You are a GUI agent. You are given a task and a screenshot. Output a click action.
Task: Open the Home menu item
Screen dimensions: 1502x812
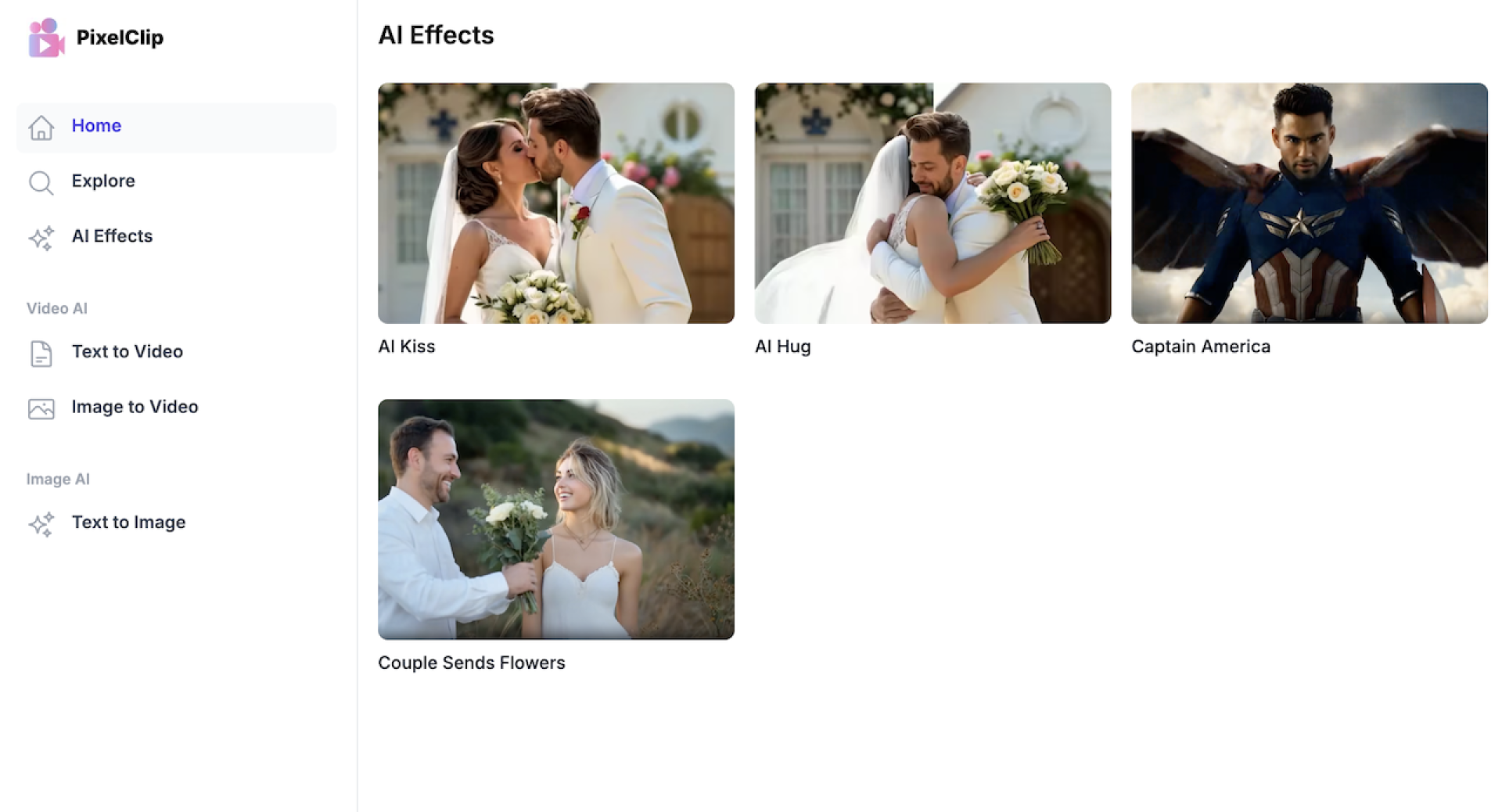(x=177, y=127)
